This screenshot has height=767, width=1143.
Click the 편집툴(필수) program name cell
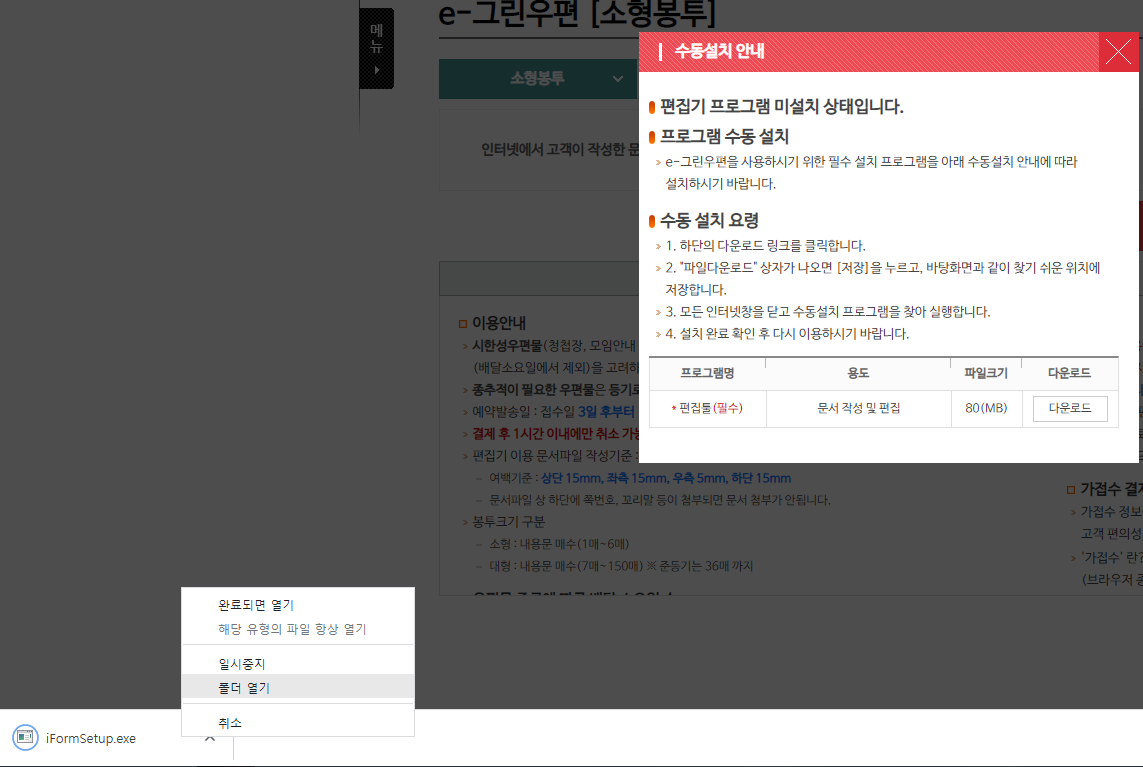coord(707,408)
